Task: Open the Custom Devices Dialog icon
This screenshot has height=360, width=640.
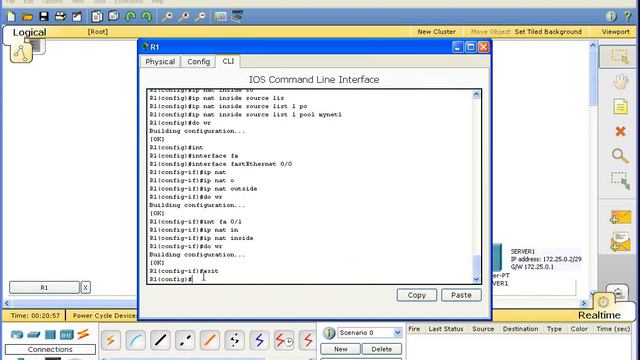Action: coord(237,16)
